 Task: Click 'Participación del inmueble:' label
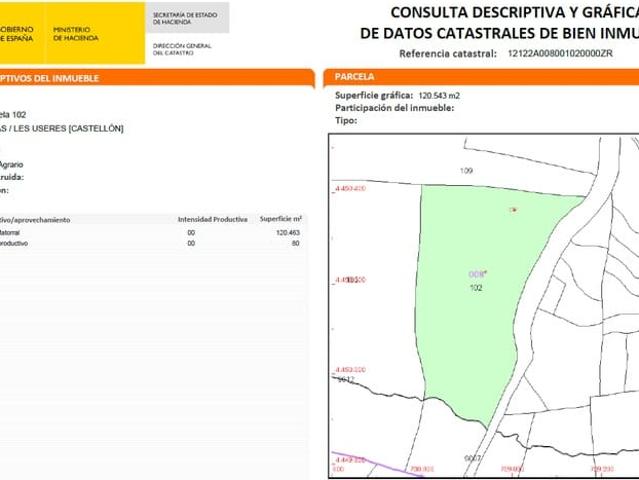tap(394, 108)
